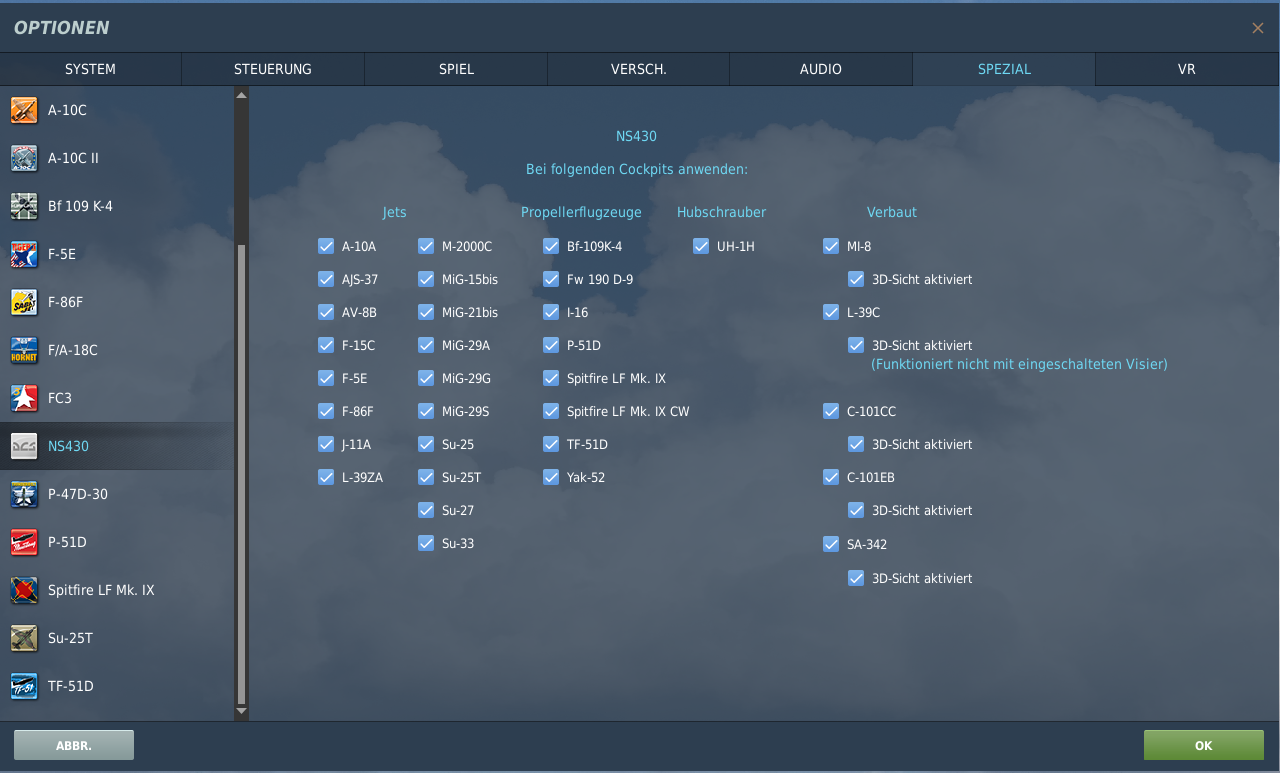Cancel with the ABBR. button
The height and width of the screenshot is (773, 1280).
pos(74,745)
